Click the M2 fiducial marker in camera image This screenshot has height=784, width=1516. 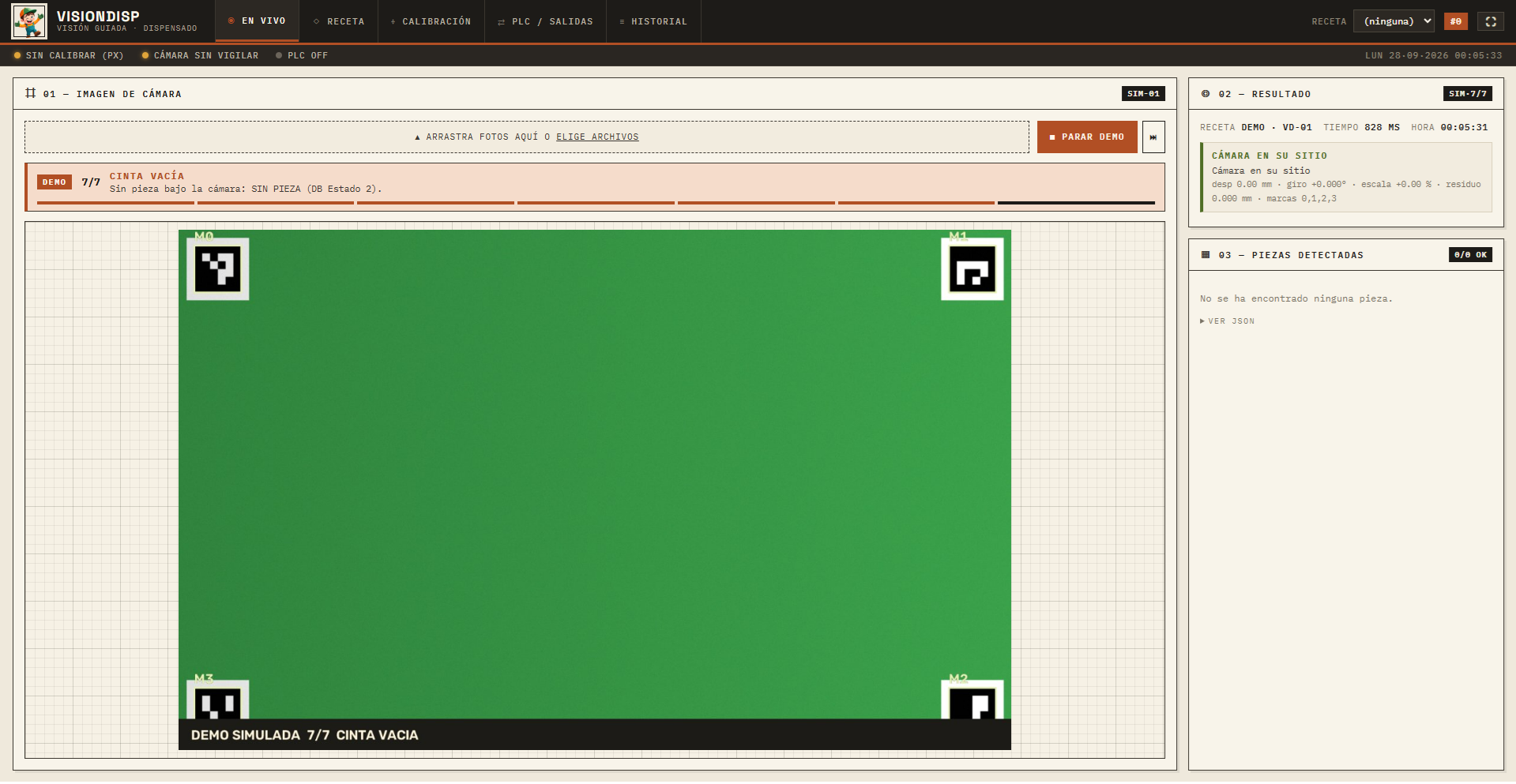972,700
